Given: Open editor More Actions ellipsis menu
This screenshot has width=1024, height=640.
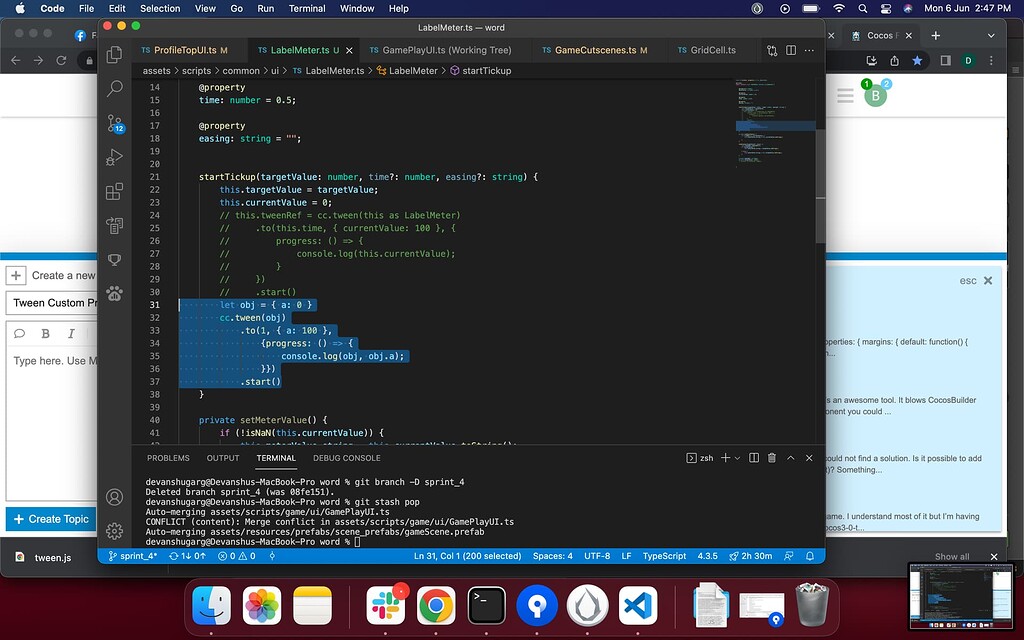Looking at the screenshot, I should coord(811,50).
